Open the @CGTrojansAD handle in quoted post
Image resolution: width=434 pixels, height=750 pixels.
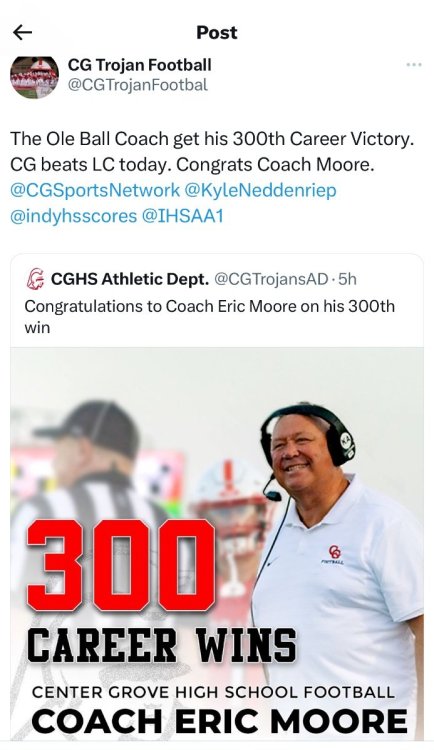pos(271,279)
